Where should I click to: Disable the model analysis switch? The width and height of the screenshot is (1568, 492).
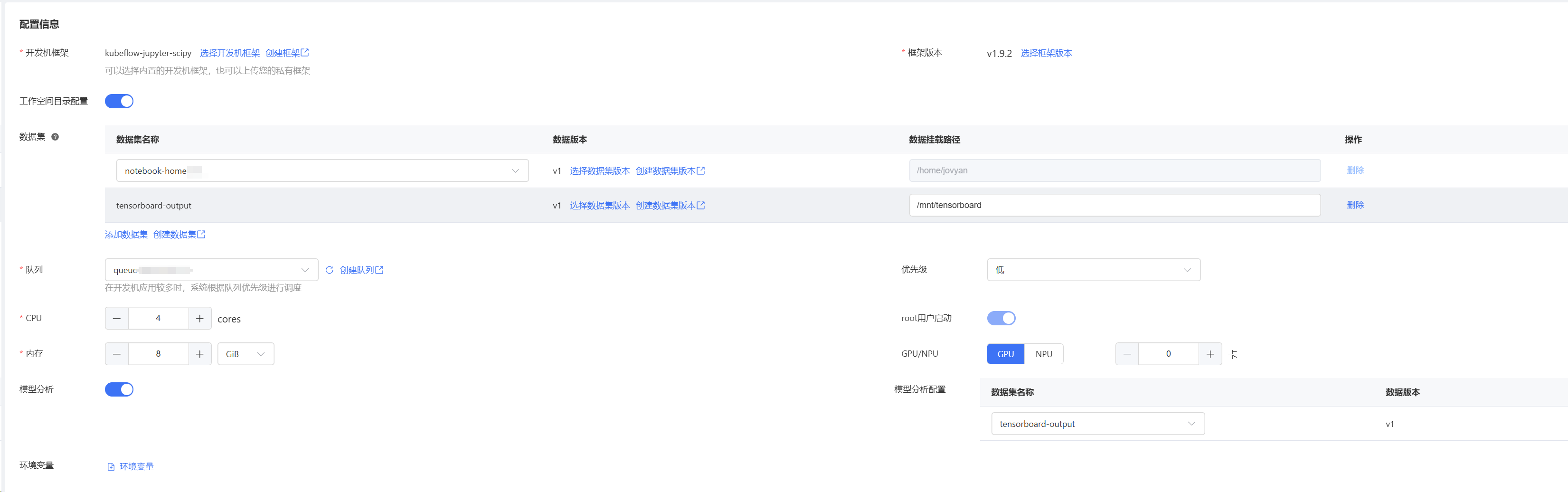[119, 389]
